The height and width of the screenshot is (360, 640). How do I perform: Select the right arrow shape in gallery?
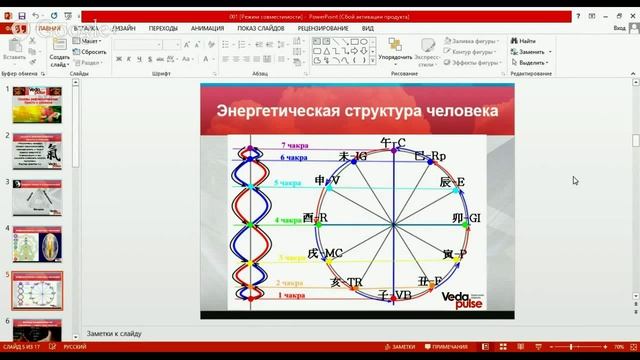(x=354, y=51)
